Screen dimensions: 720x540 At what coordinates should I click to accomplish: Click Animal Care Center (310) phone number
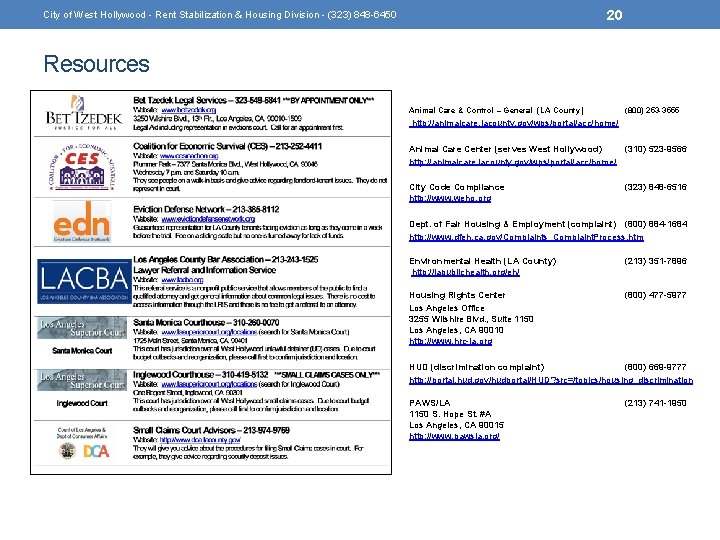pyautogui.click(x=655, y=149)
